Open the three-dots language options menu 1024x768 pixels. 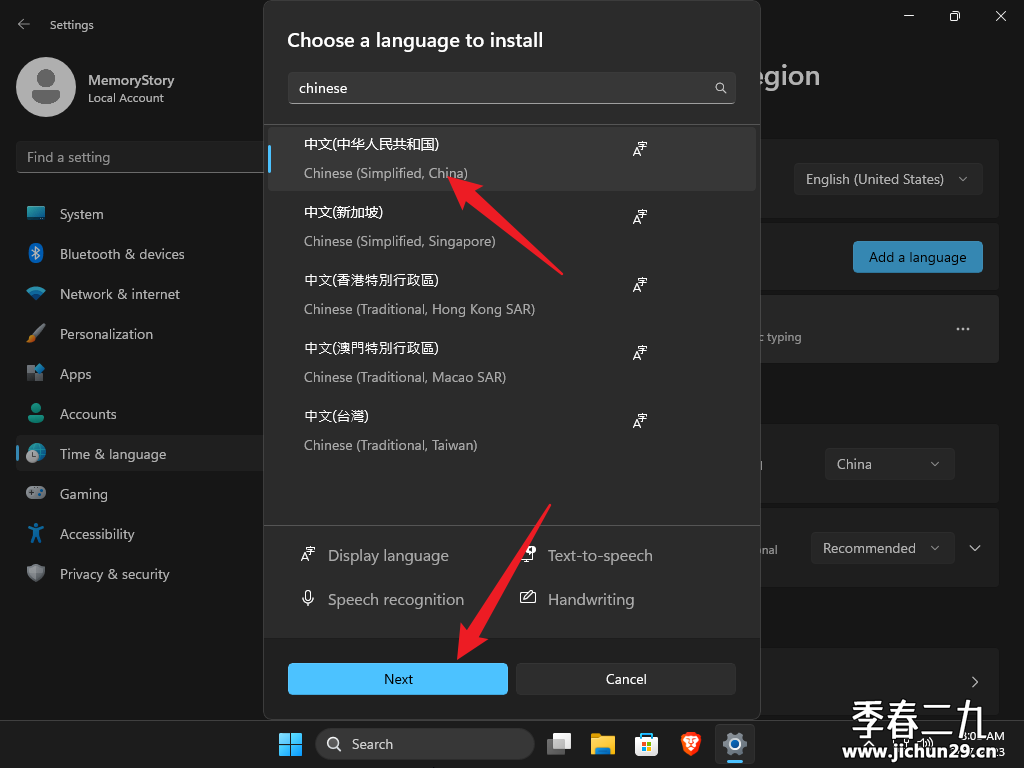coord(963,328)
